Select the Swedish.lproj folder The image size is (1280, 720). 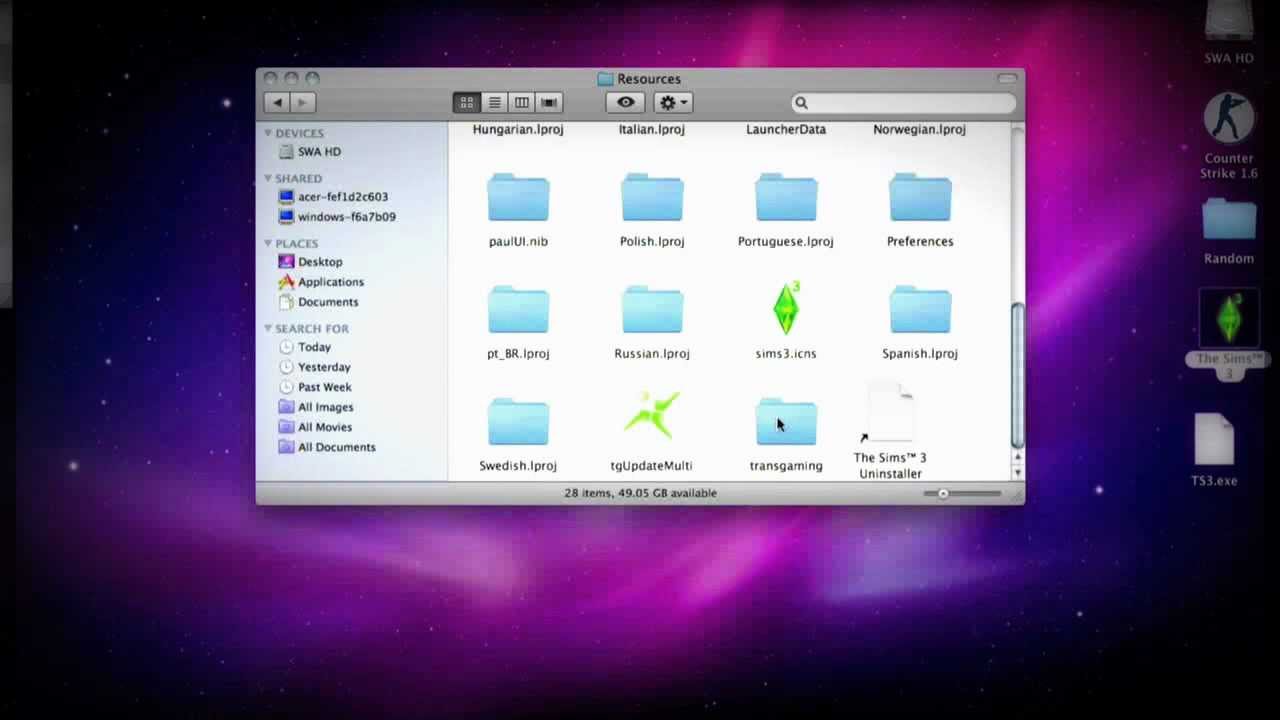coord(518,421)
